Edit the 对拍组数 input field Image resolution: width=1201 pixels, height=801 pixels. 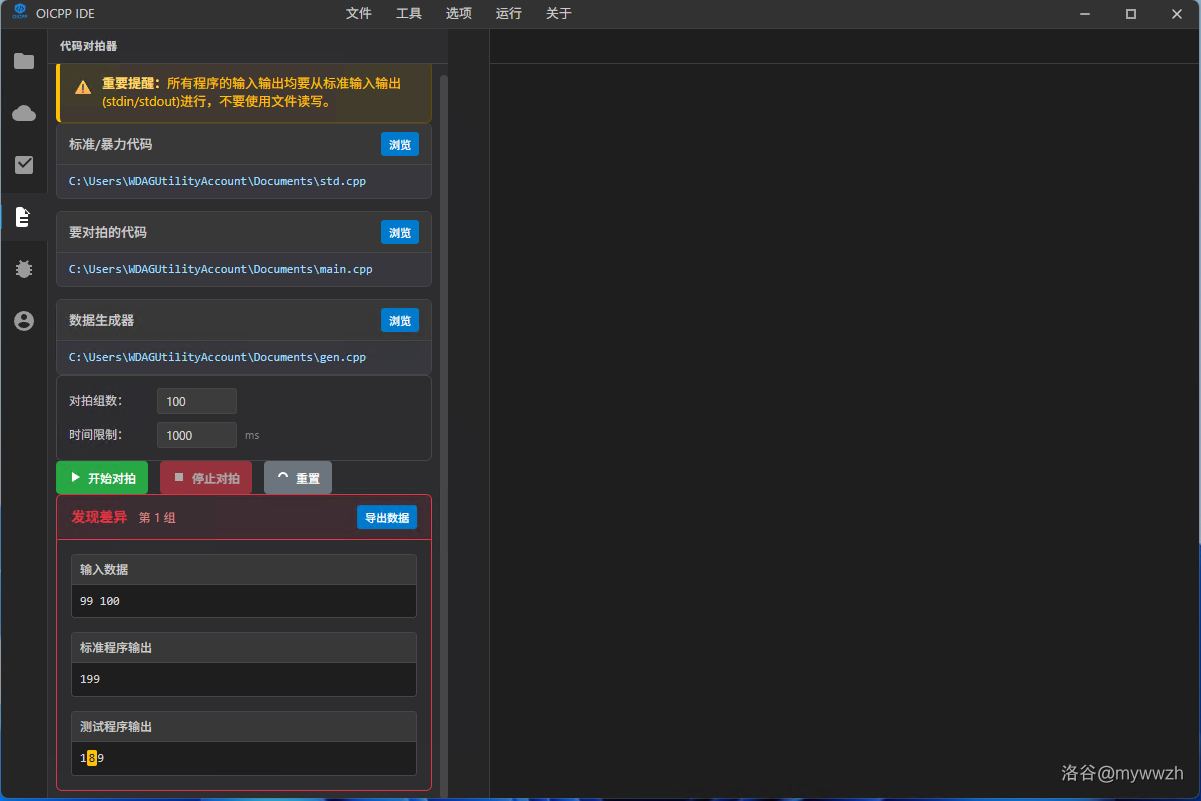(x=197, y=401)
